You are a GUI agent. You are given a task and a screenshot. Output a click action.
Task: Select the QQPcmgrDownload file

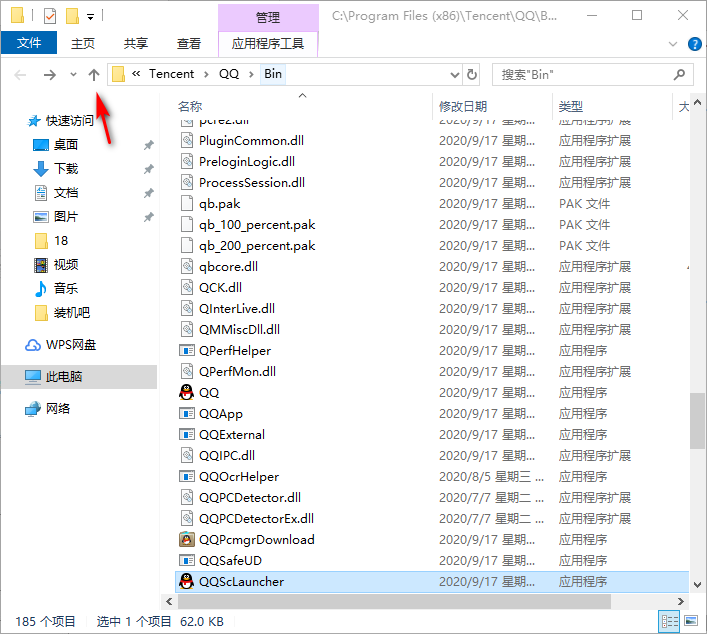256,540
